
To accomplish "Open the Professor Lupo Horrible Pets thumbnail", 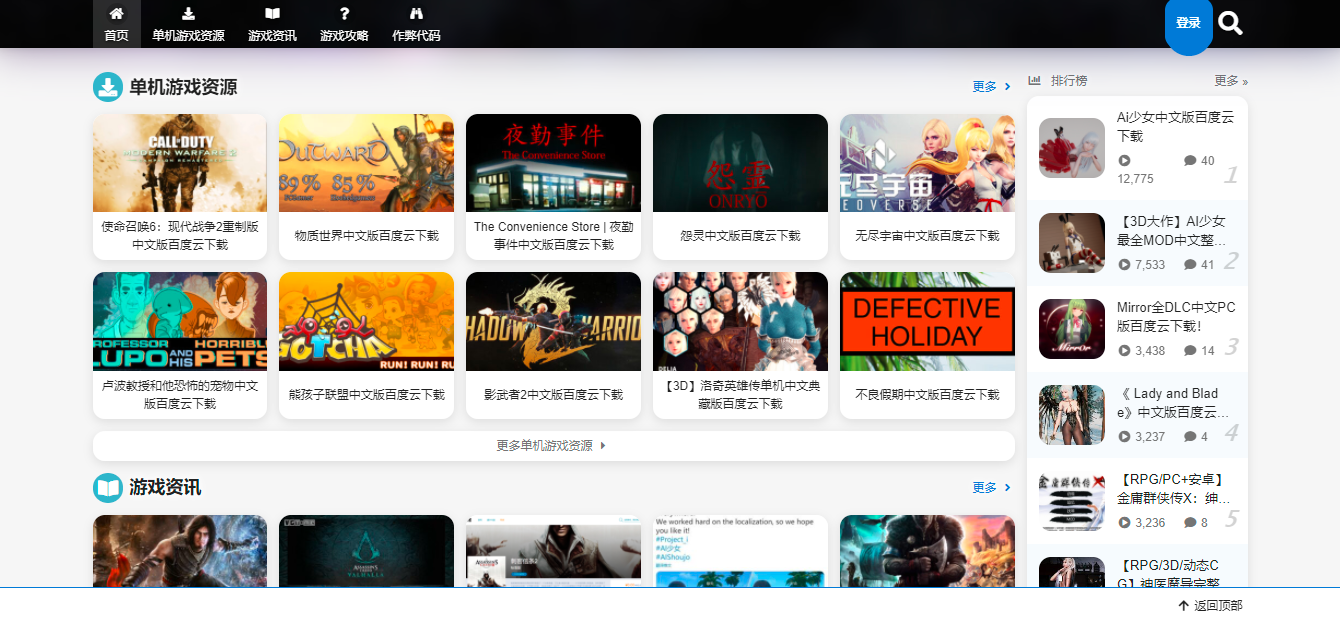I will pyautogui.click(x=180, y=321).
